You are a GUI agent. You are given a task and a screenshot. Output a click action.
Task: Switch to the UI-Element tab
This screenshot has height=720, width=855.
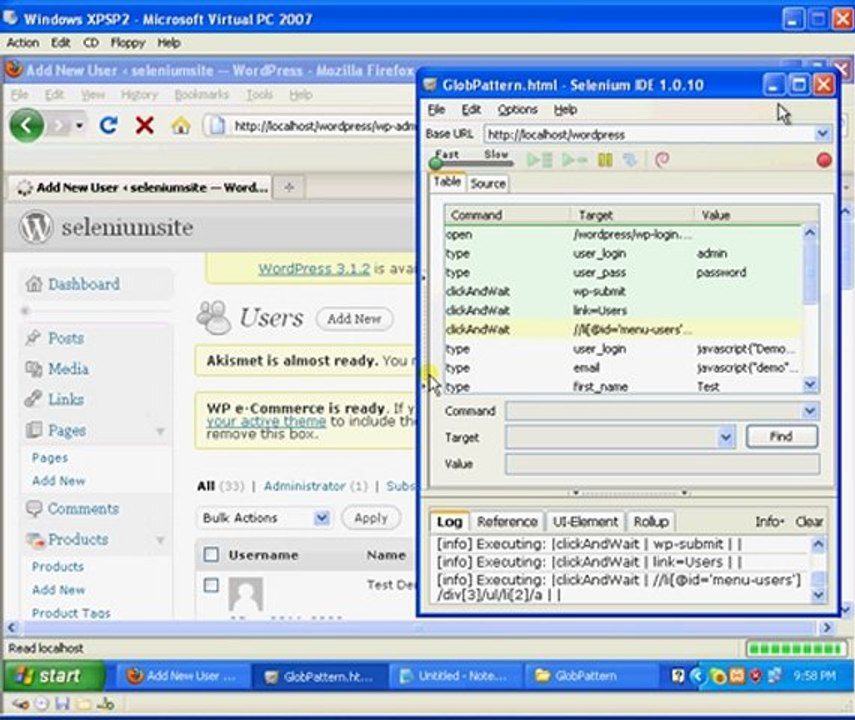pos(585,522)
